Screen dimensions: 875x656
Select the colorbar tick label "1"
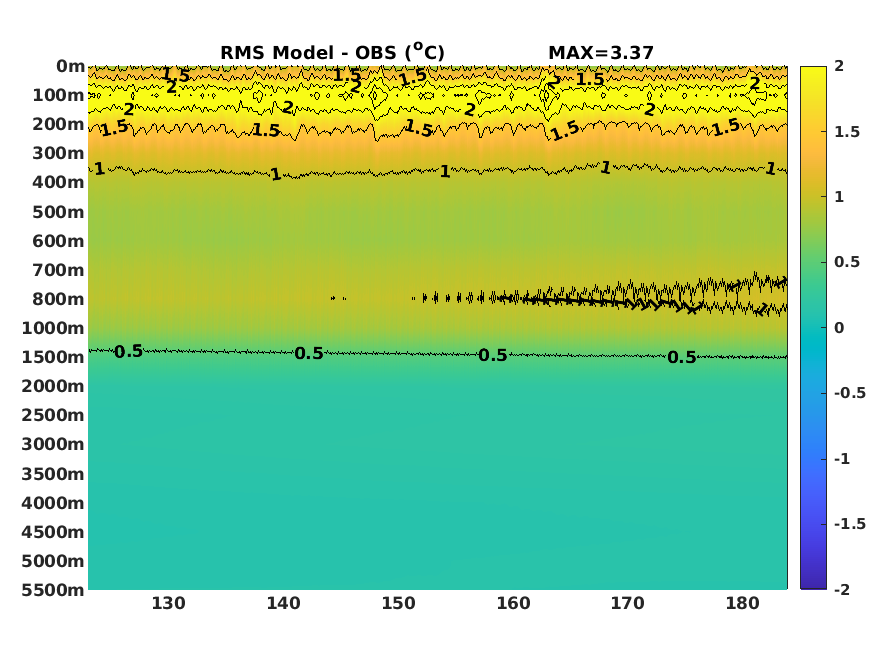coord(839,197)
